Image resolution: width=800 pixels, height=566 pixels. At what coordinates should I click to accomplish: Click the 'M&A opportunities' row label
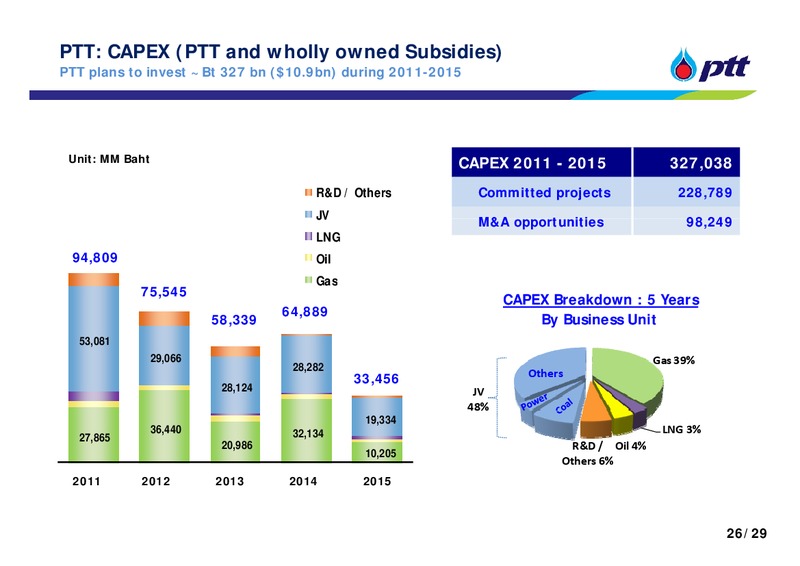pos(541,222)
